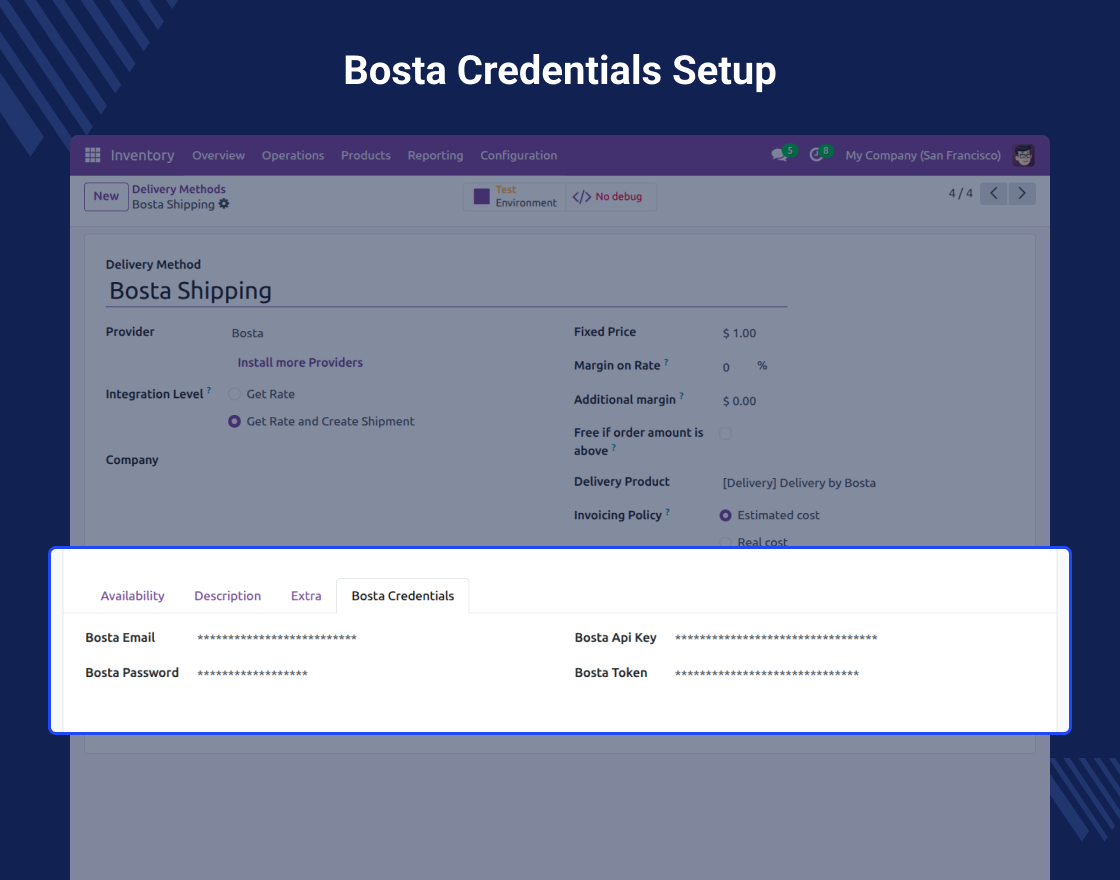Open company switcher My Company (San Francisco)
This screenshot has width=1120, height=880.
pos(923,155)
